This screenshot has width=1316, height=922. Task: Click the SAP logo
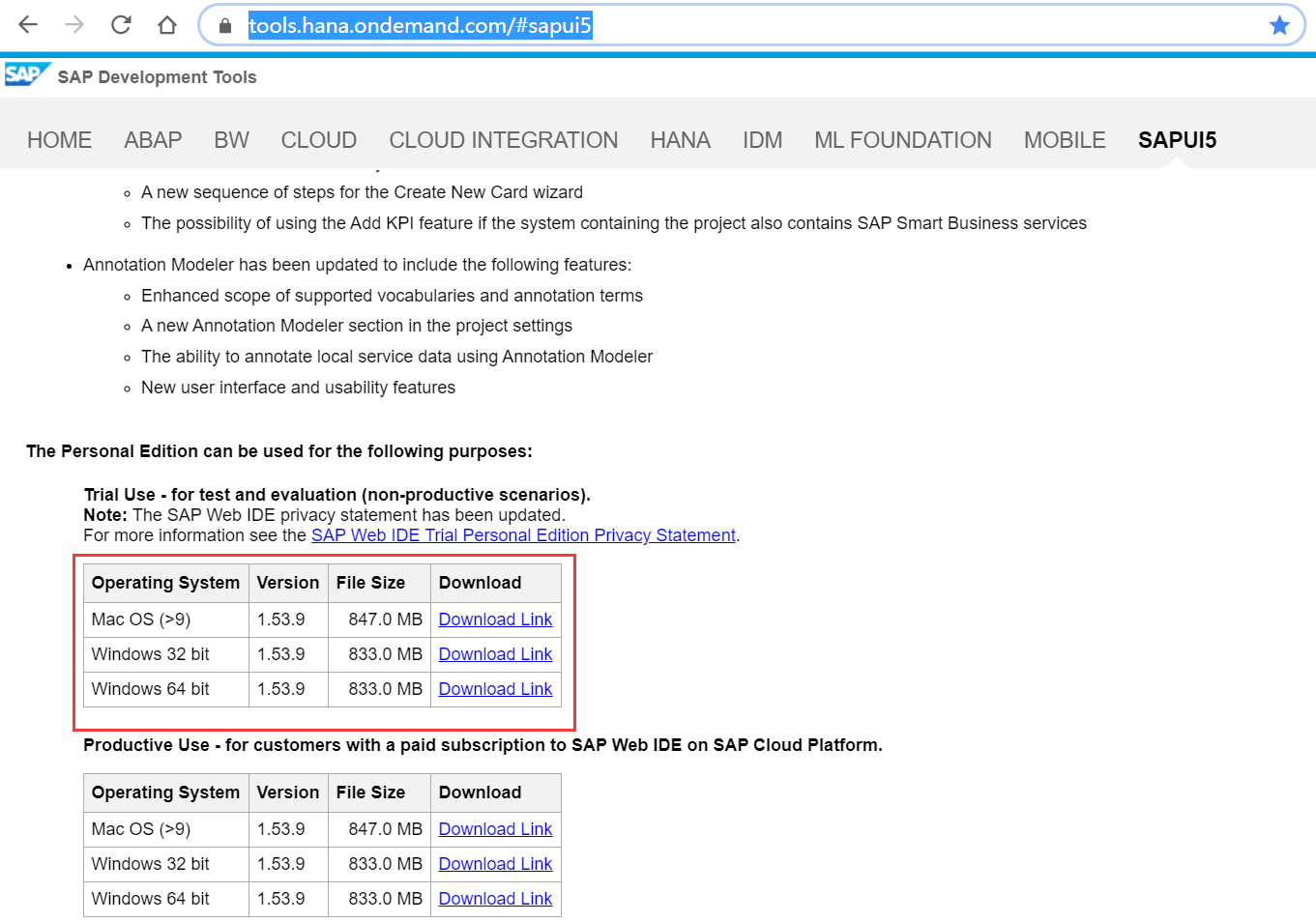pyautogui.click(x=27, y=74)
